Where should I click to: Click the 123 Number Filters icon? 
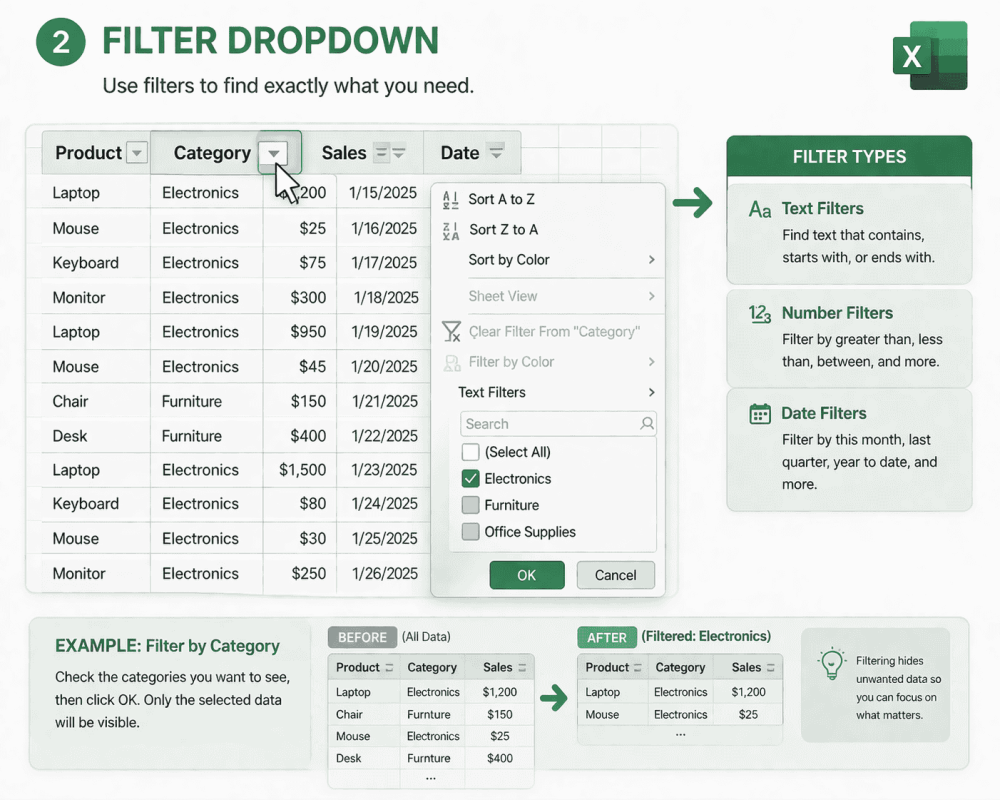point(758,313)
